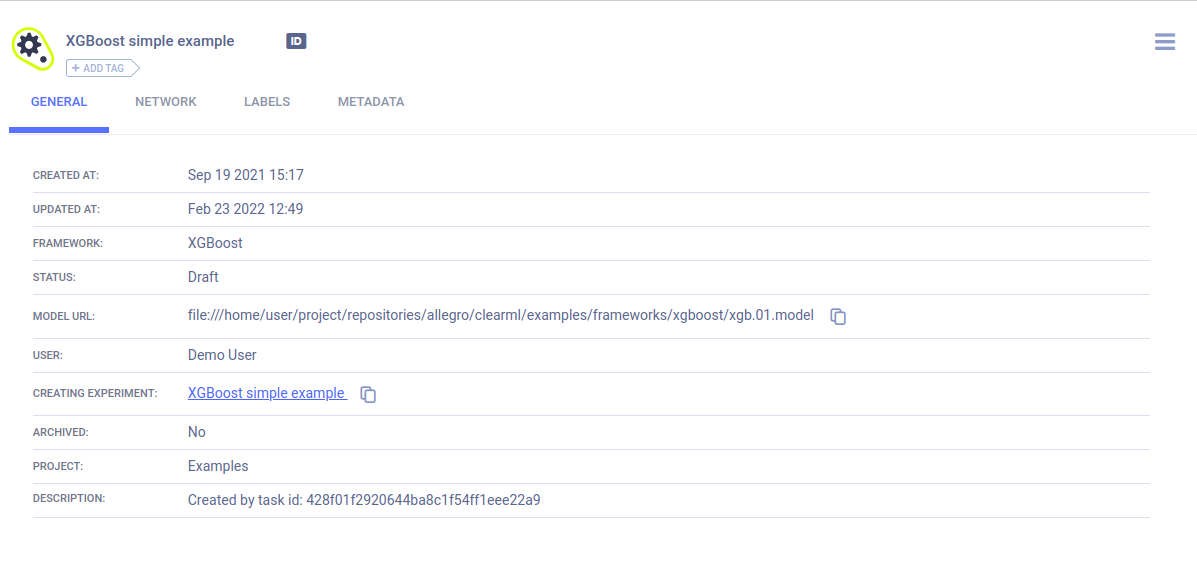Select the General tab
Viewport: 1197px width, 564px height.
pyautogui.click(x=59, y=102)
